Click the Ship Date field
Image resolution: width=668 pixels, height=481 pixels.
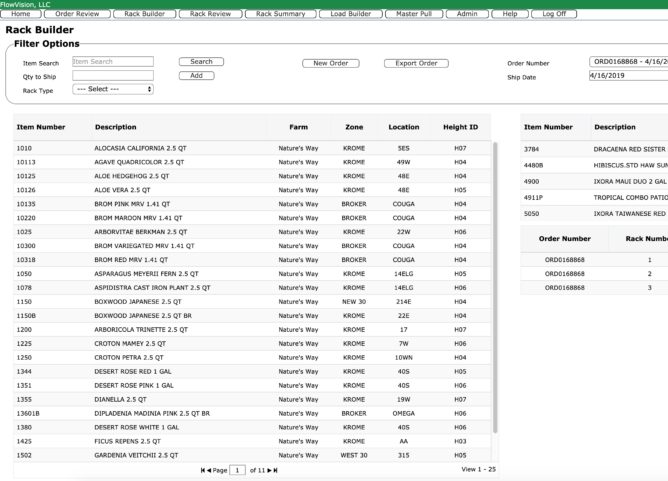tap(627, 76)
